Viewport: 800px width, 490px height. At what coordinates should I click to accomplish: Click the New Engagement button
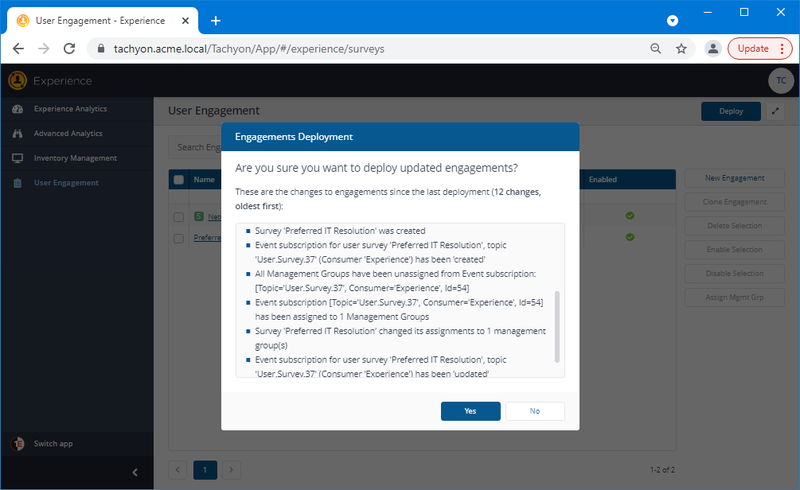734,178
